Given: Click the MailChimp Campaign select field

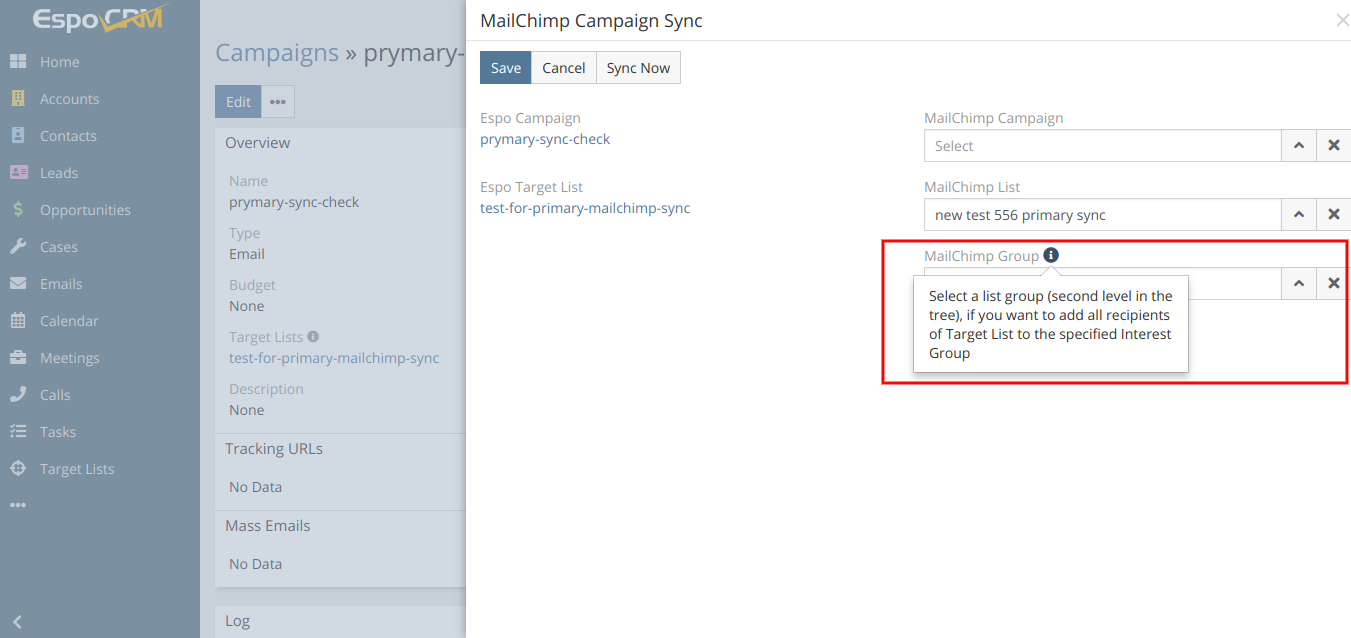Looking at the screenshot, I should (1102, 146).
